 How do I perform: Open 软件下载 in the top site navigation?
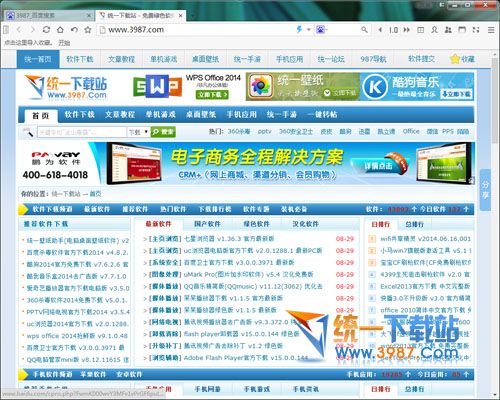(x=80, y=59)
